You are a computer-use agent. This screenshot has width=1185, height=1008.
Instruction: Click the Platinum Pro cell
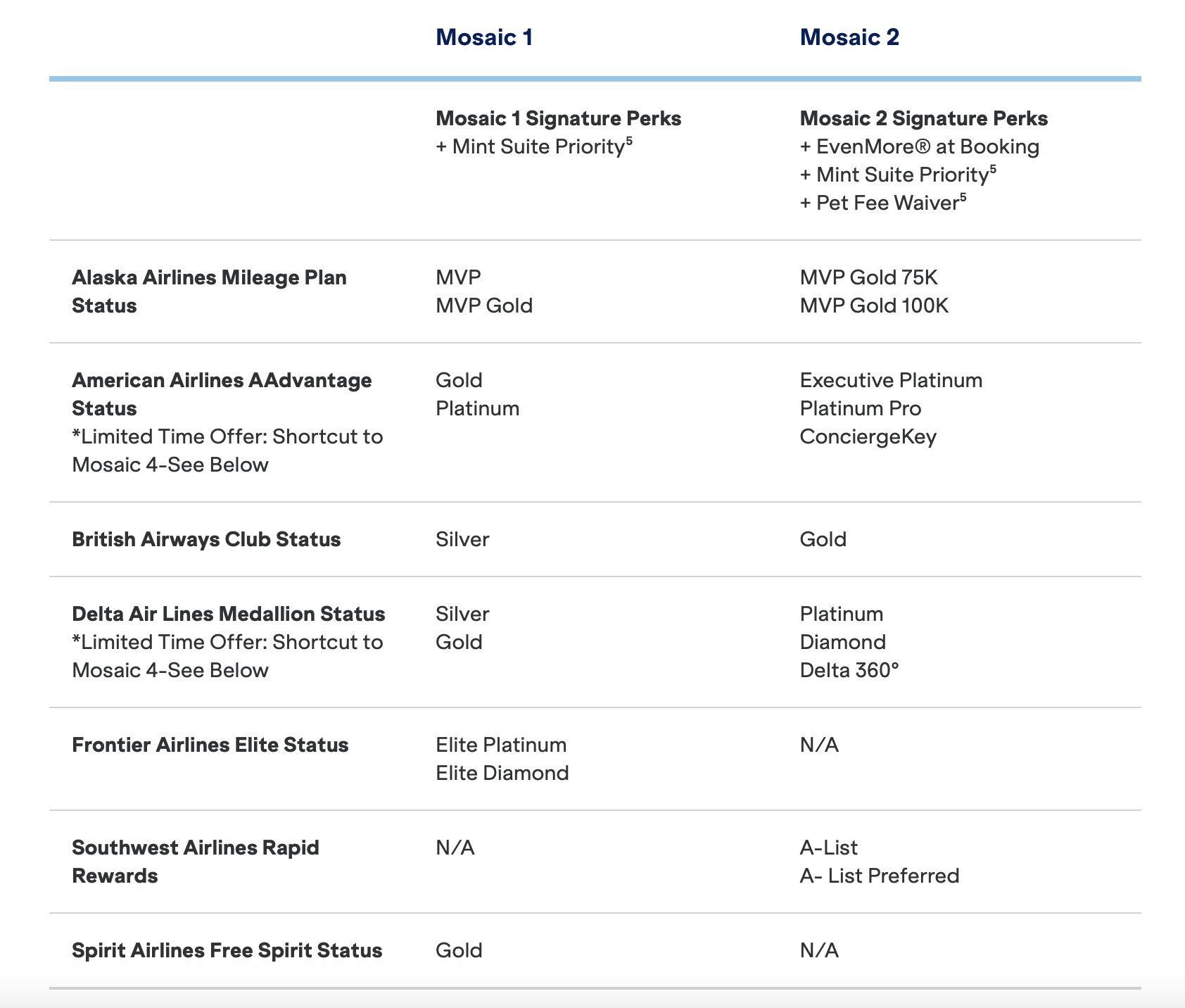point(861,408)
